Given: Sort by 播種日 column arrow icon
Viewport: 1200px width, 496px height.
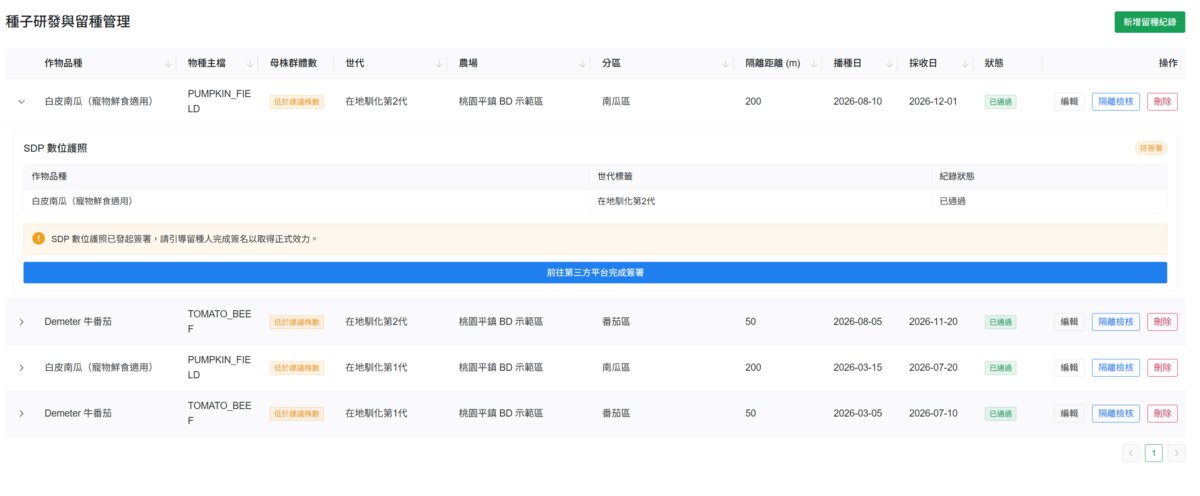Looking at the screenshot, I should pyautogui.click(x=888, y=63).
